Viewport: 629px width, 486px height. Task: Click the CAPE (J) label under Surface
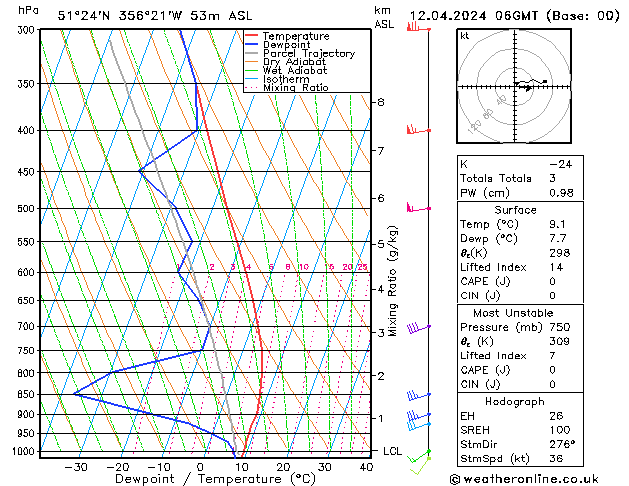[485, 281]
